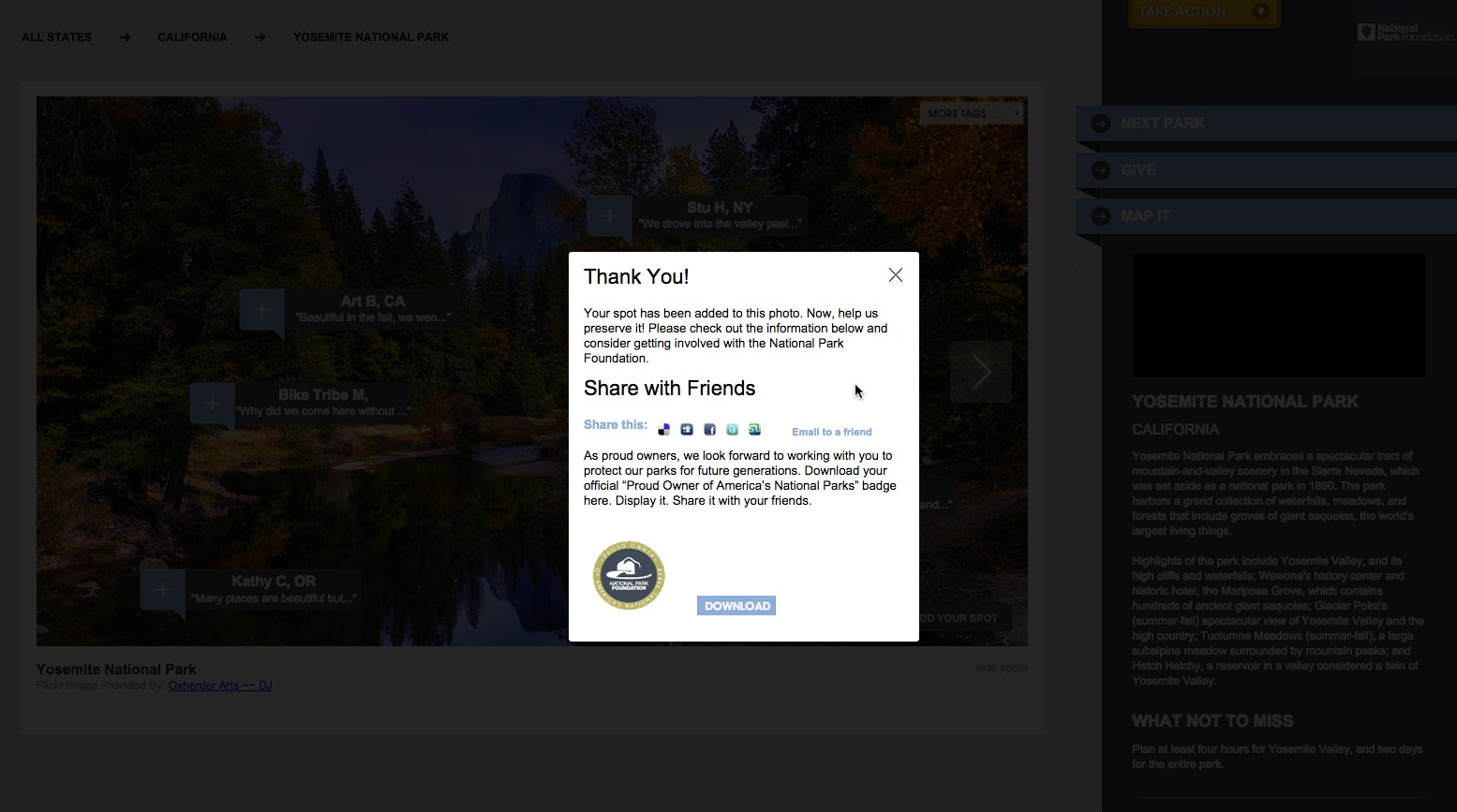
Task: Select the WHAT NOT TO MISS heading
Action: 1212,721
